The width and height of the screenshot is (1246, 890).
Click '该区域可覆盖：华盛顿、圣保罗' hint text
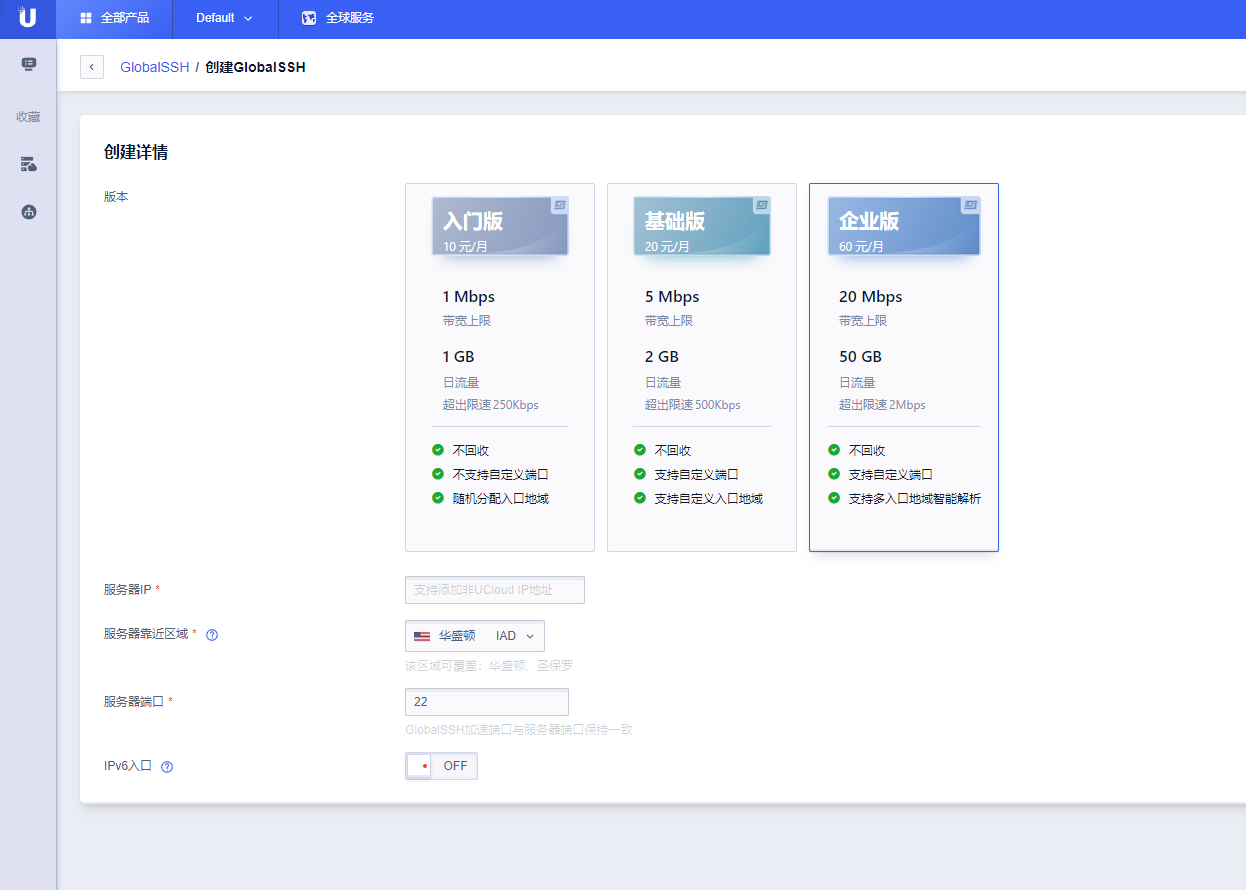[x=489, y=666]
